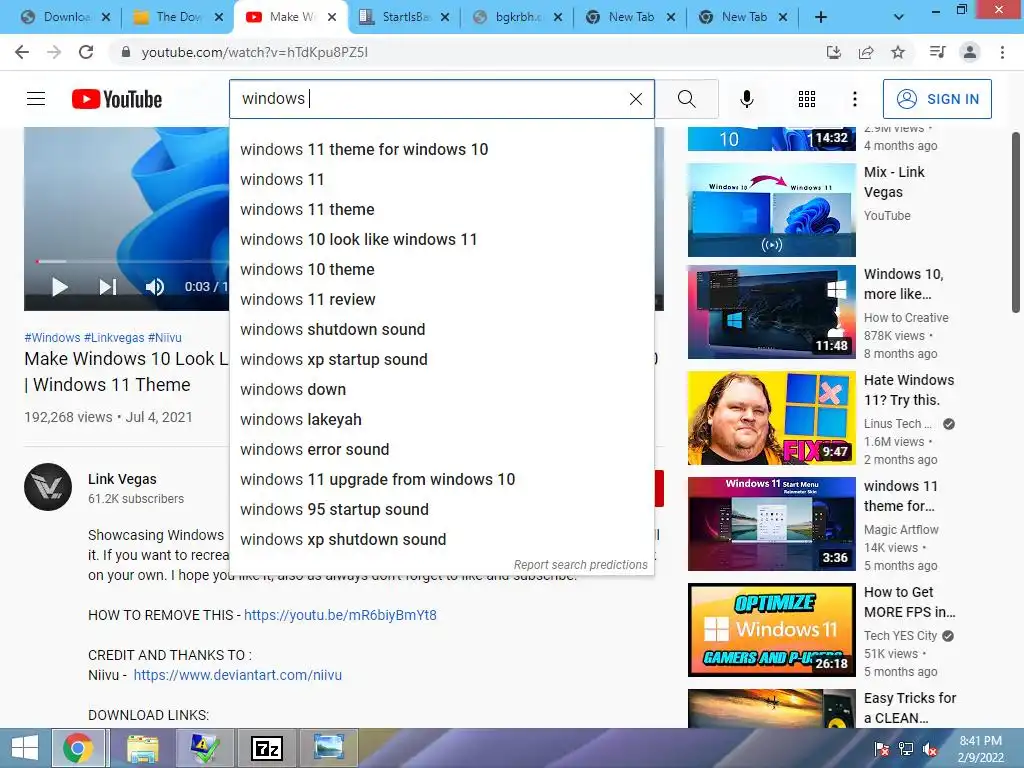Open the Windows Start button
The height and width of the screenshot is (768, 1024).
pyautogui.click(x=25, y=748)
